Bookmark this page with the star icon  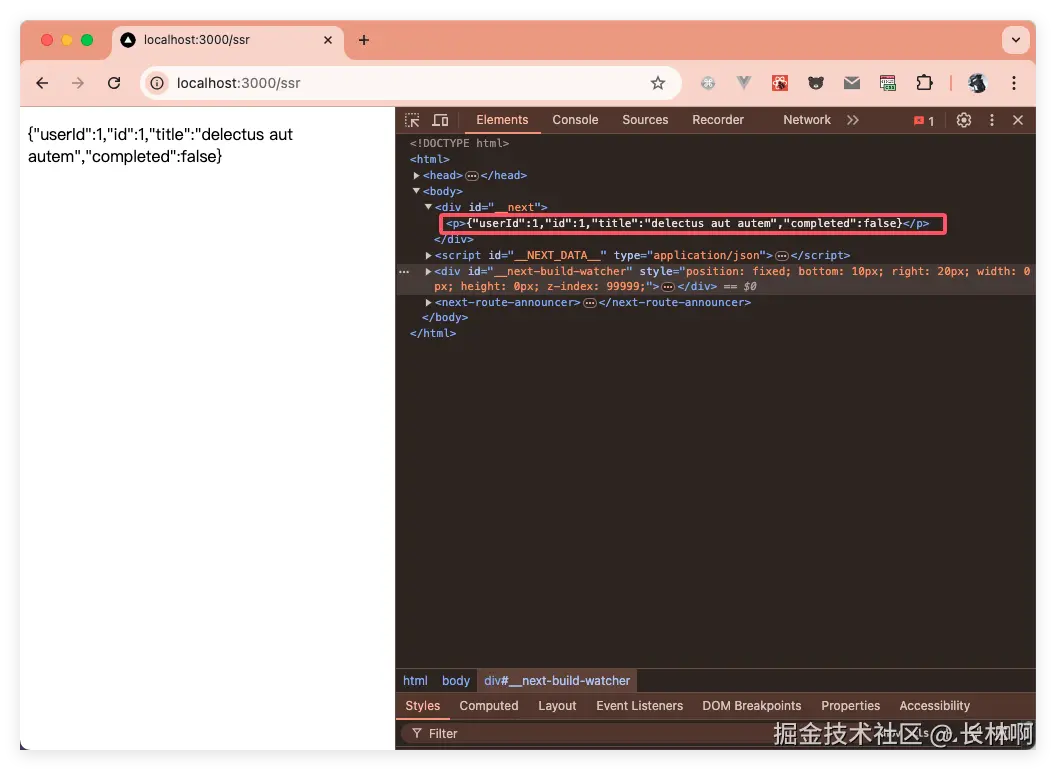point(657,83)
